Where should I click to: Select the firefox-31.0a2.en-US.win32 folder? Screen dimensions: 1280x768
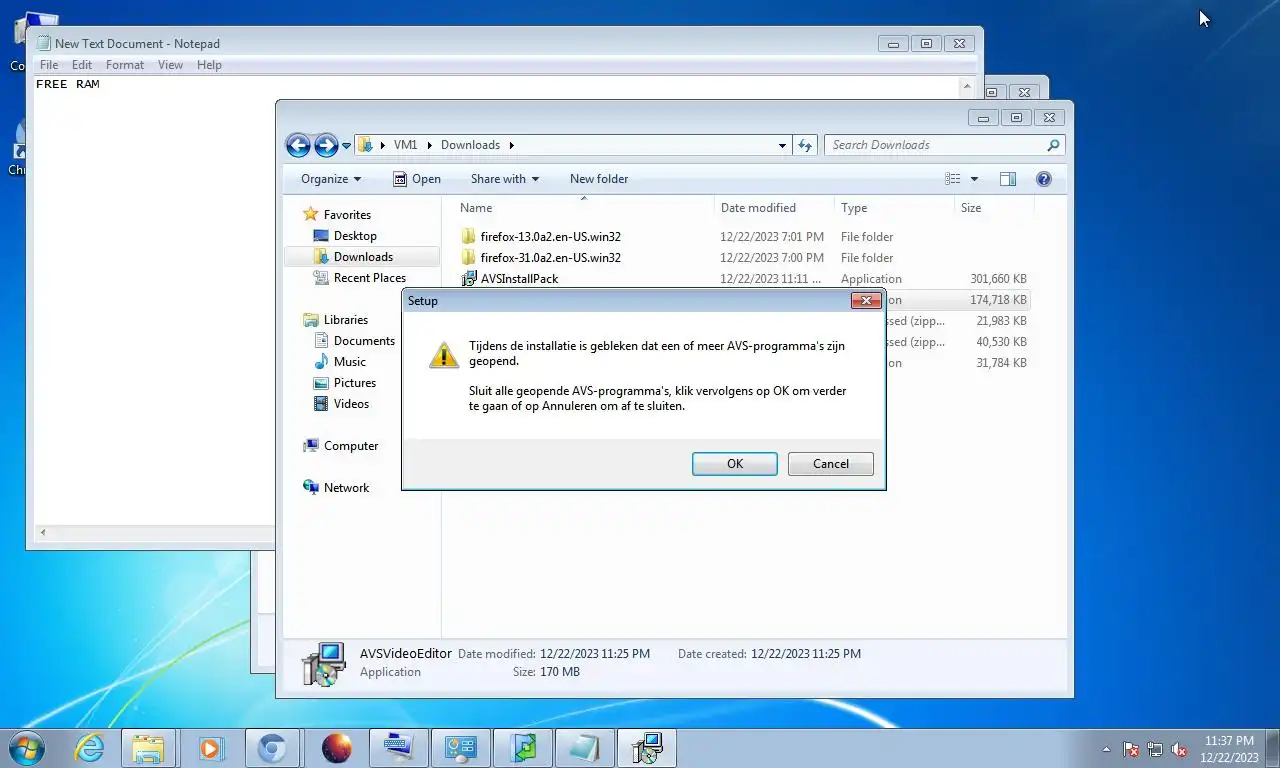[550, 258]
